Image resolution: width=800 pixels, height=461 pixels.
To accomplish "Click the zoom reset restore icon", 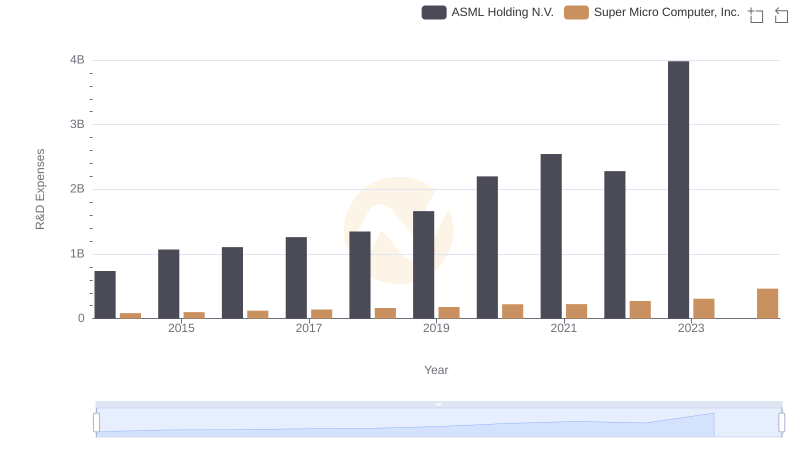I will tap(781, 15).
